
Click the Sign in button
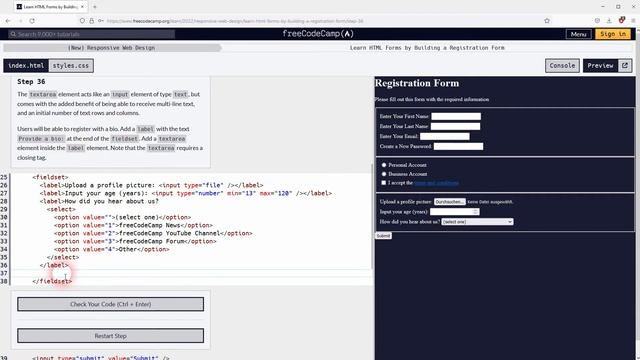(613, 34)
